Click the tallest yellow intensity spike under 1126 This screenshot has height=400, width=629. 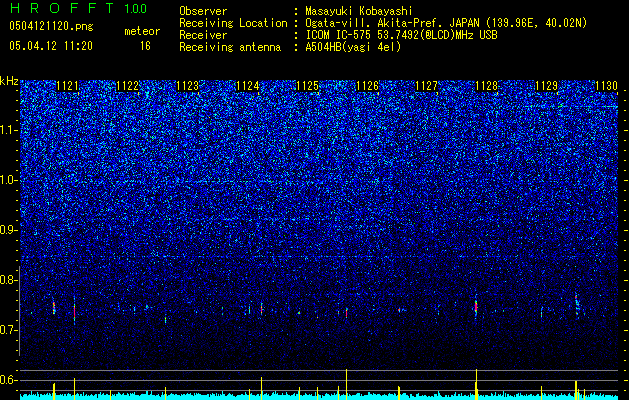point(346,384)
